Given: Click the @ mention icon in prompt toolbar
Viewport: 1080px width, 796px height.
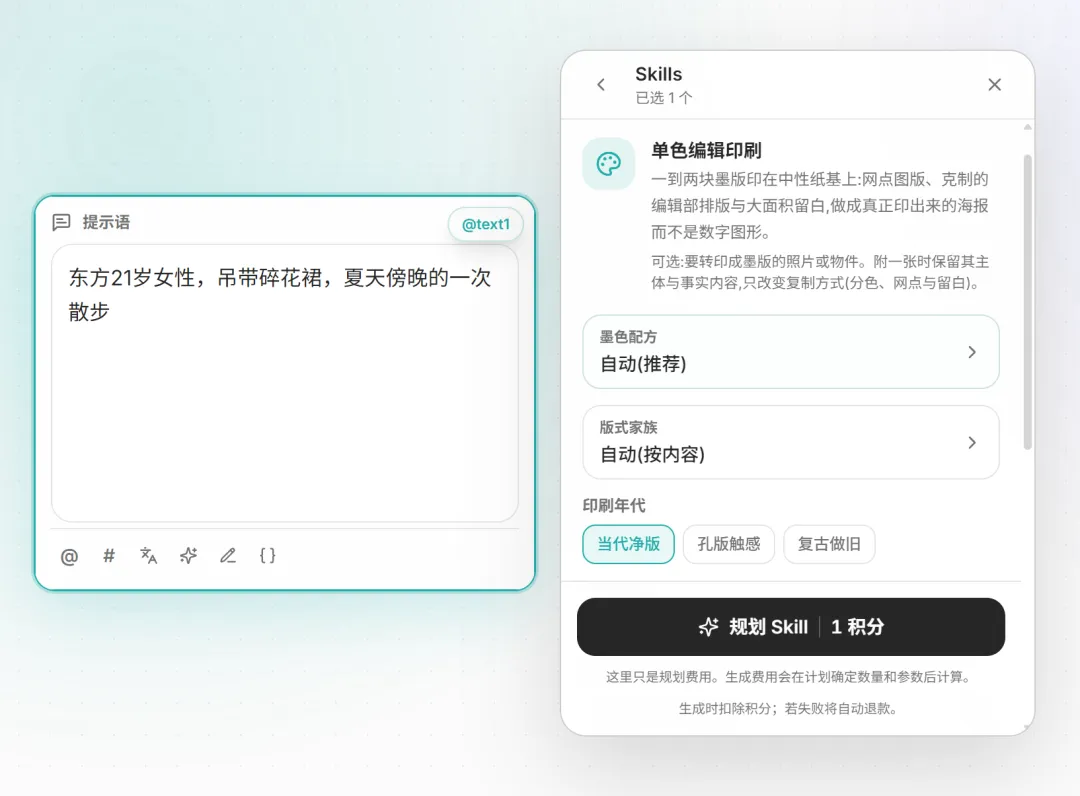Looking at the screenshot, I should click(x=70, y=556).
